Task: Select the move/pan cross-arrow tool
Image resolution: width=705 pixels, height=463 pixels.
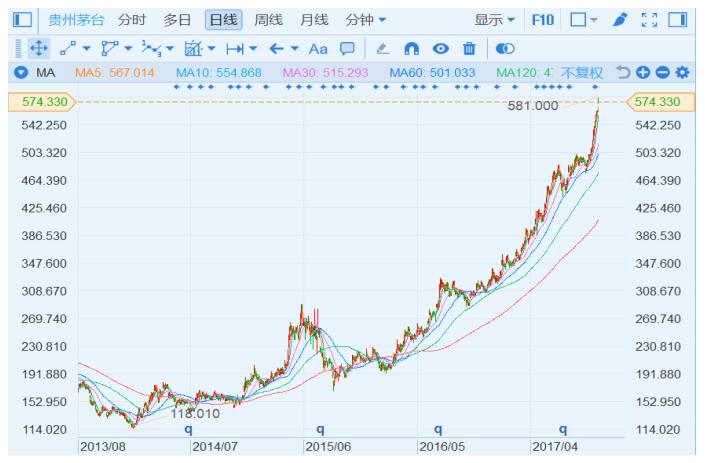Action: click(39, 49)
